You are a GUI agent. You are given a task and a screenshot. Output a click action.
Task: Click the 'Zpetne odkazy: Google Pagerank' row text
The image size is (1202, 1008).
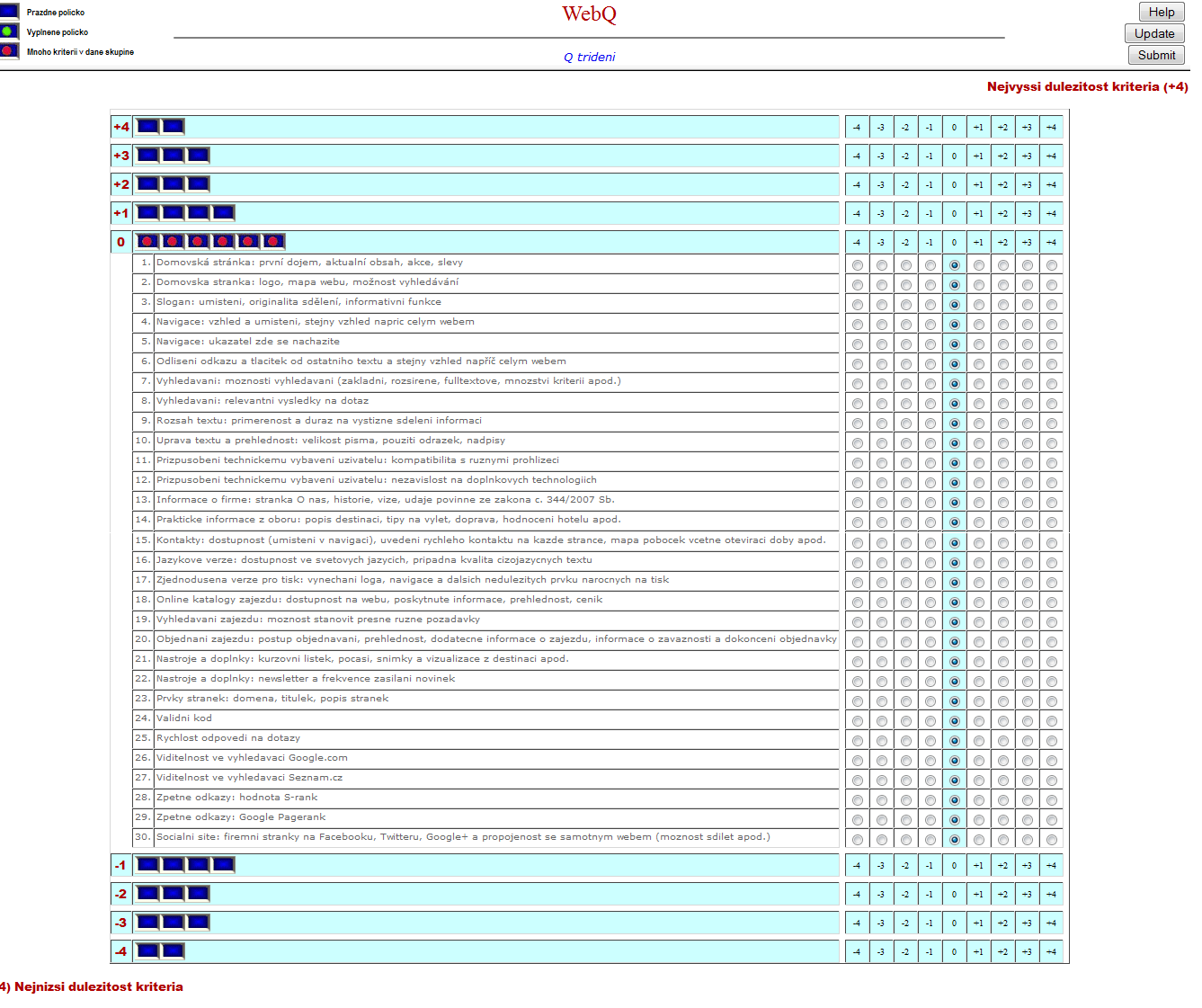tap(241, 817)
